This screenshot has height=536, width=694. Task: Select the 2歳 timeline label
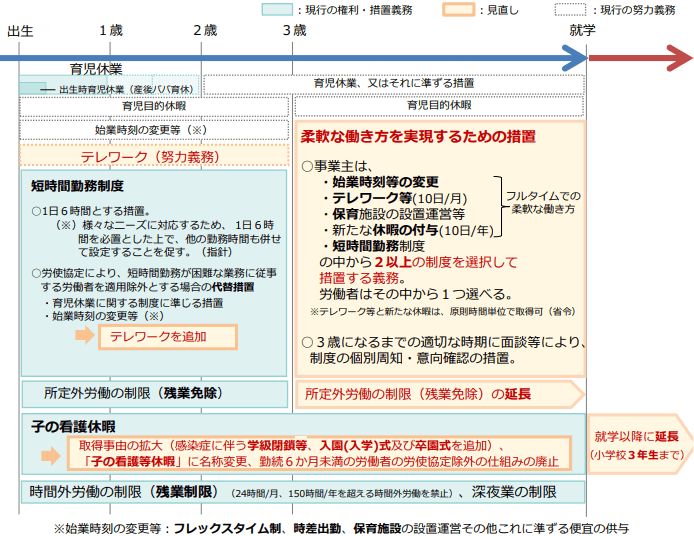pos(205,31)
